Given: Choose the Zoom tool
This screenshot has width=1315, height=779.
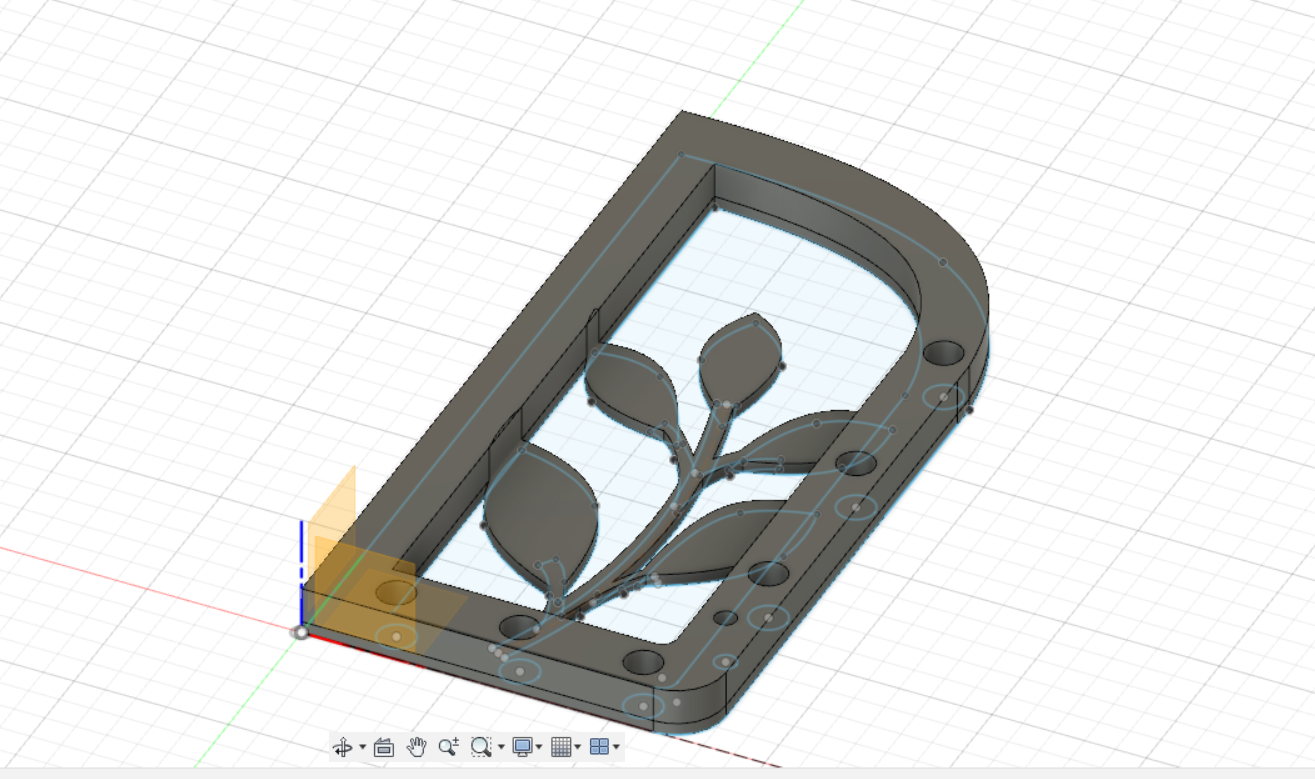Looking at the screenshot, I should pos(449,746).
